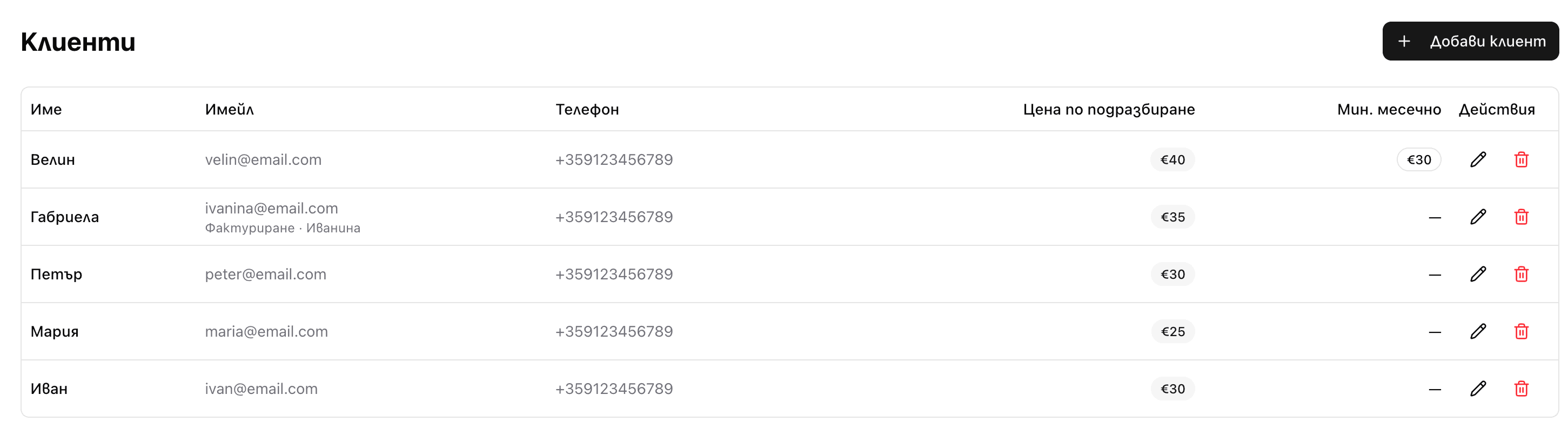Edit client Мария via the pencil icon
Viewport: 1568px width, 428px height.
[1478, 331]
